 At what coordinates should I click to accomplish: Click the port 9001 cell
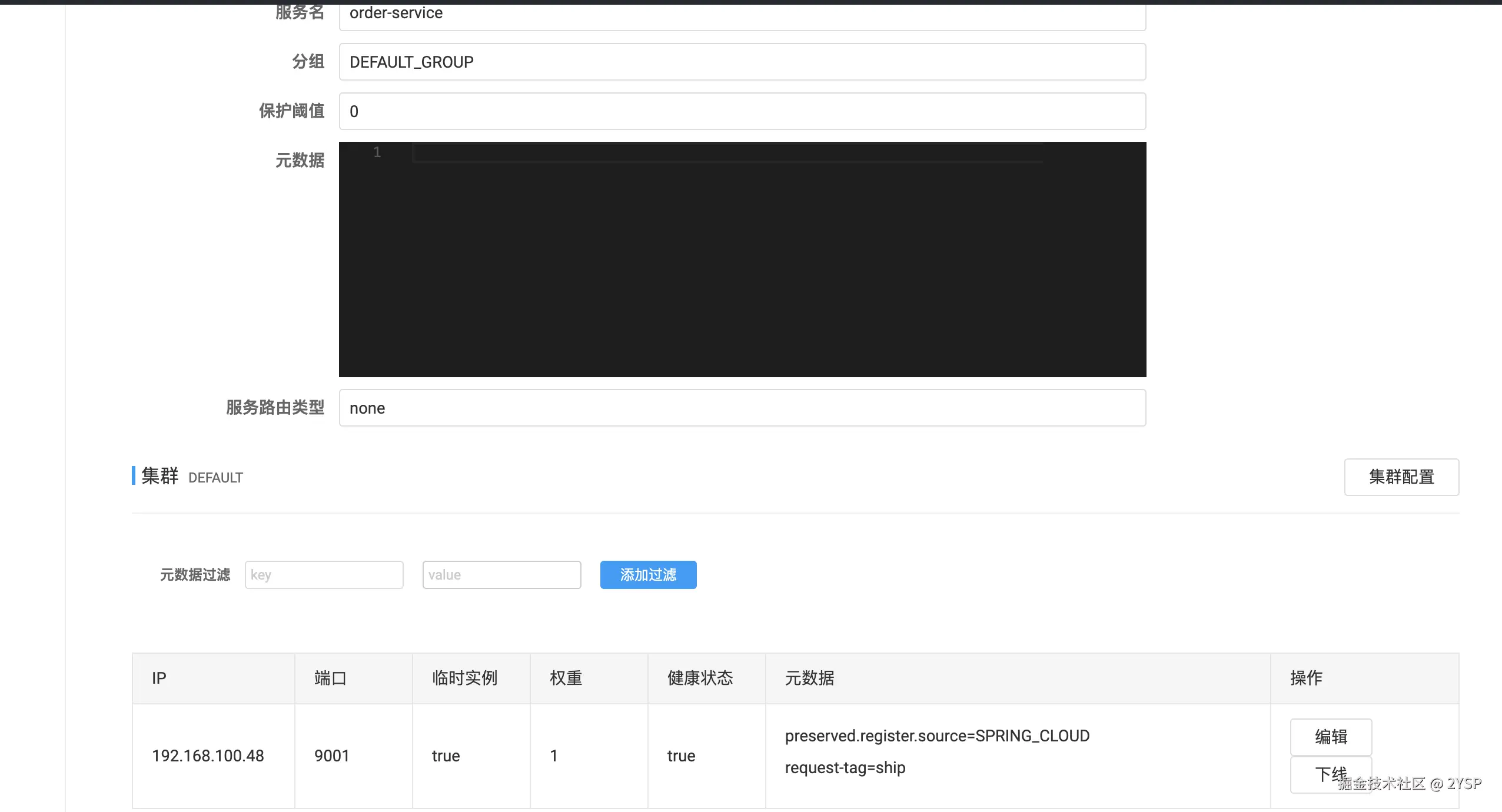point(332,756)
